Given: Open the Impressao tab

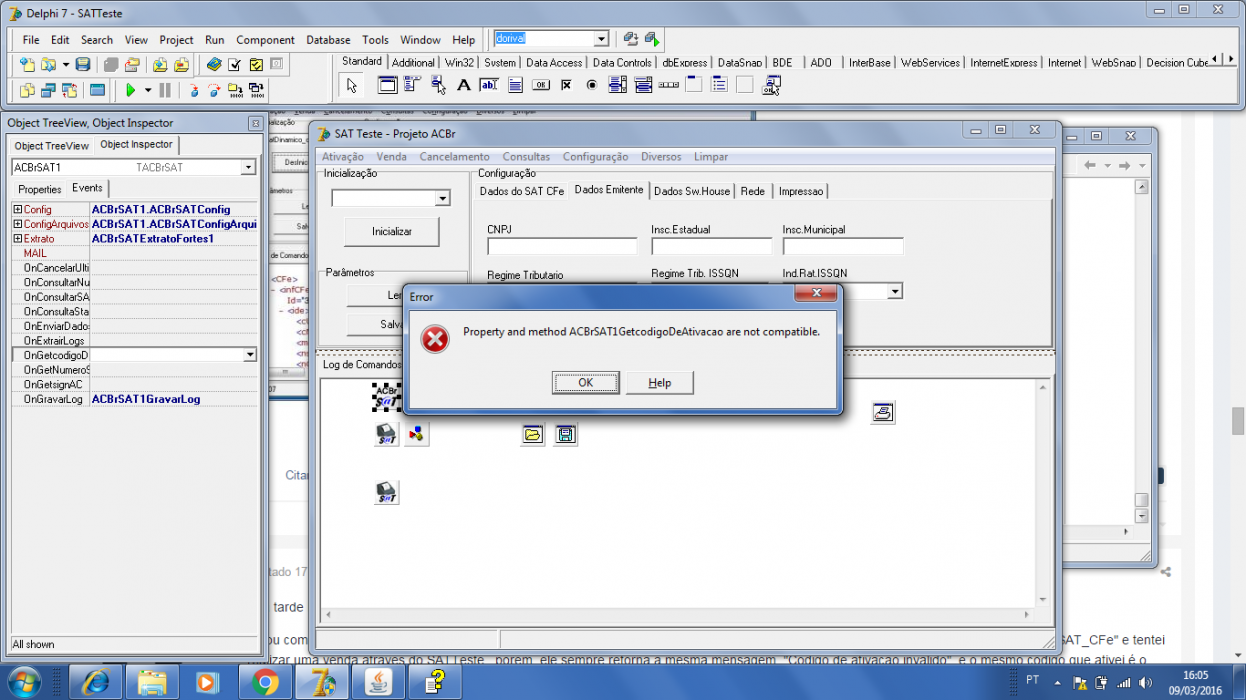Looking at the screenshot, I should pyautogui.click(x=801, y=191).
